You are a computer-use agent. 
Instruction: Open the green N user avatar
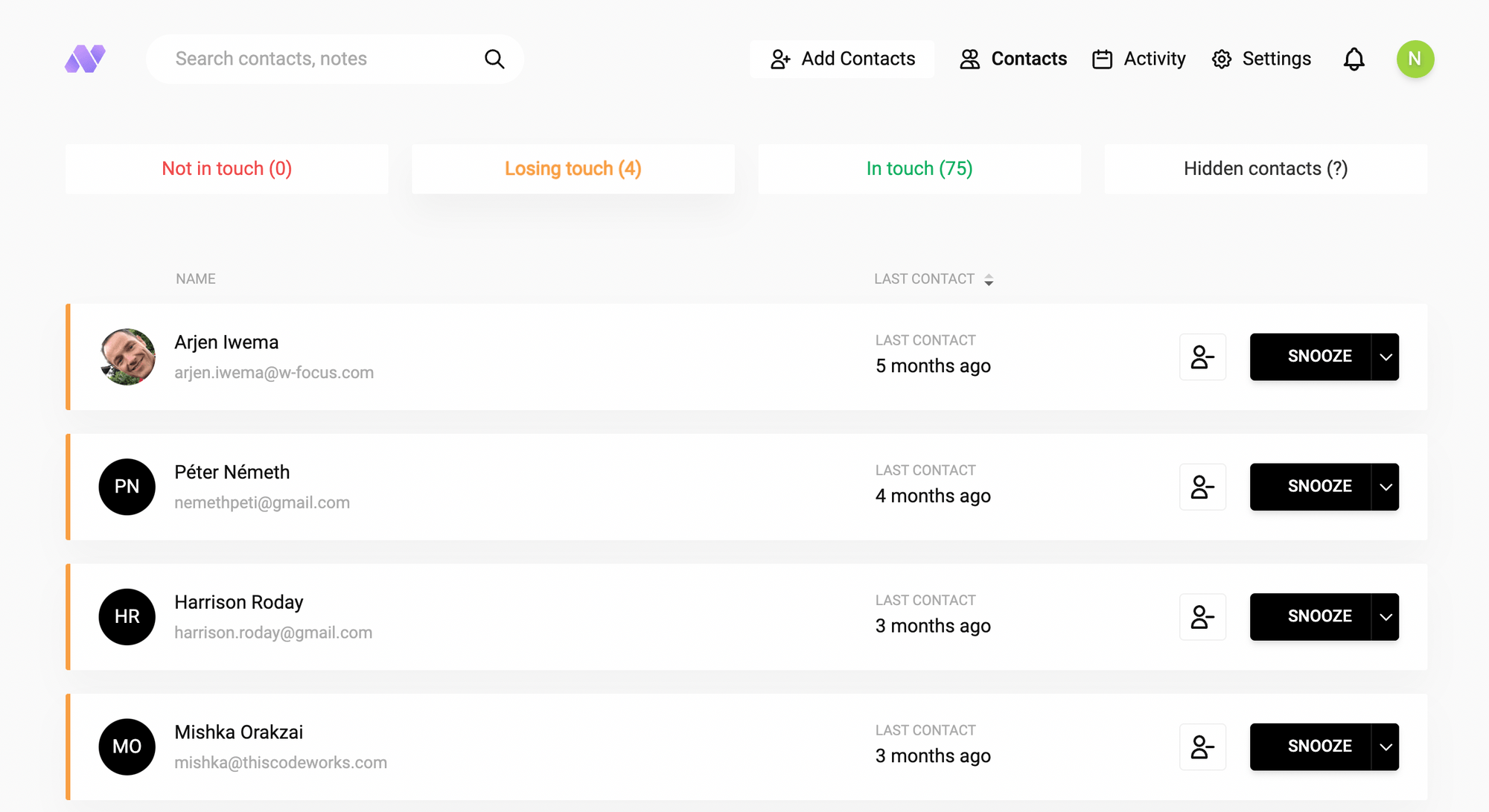(1415, 59)
